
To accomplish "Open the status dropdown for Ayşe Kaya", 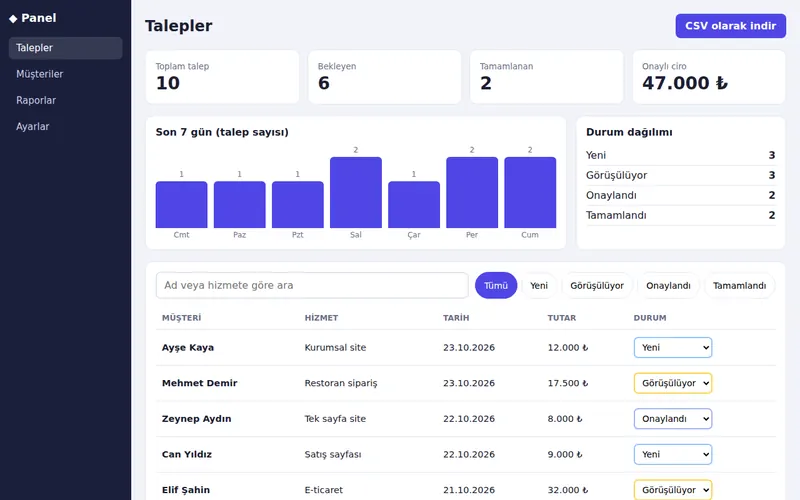I will (x=673, y=347).
